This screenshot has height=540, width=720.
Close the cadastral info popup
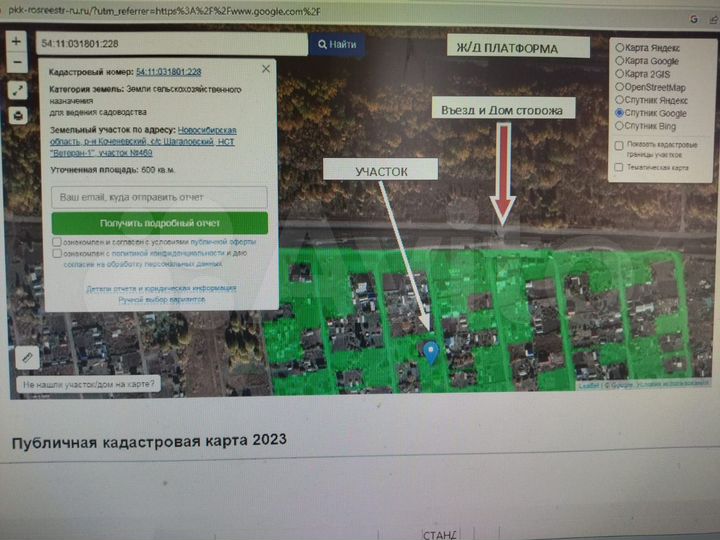pos(265,69)
